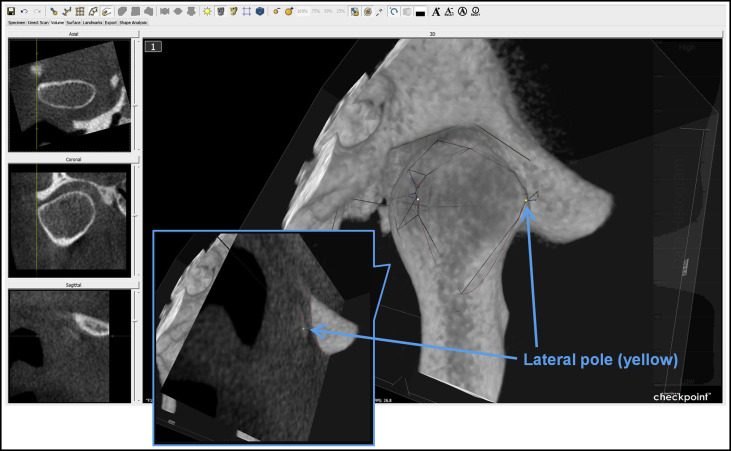The image size is (731, 451).
Task: Select the grid patch landmark tool
Action: pyautogui.click(x=79, y=11)
